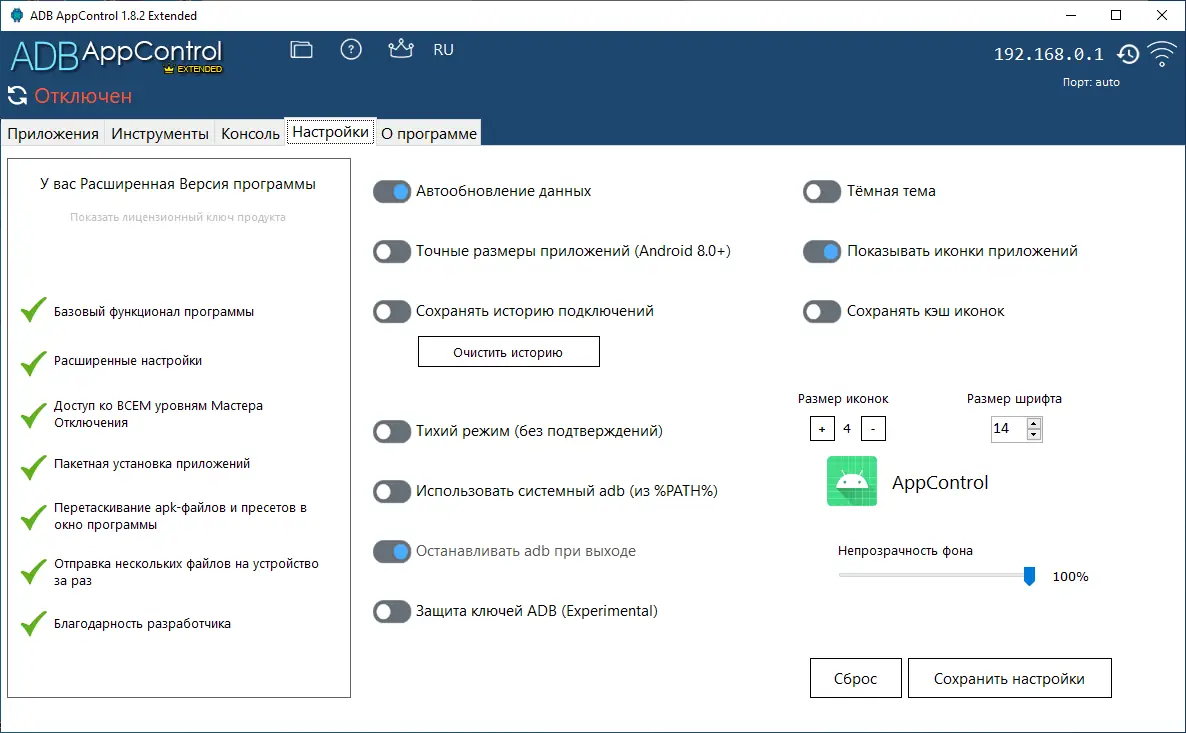Click the green Android AppControl icon

[x=851, y=481]
